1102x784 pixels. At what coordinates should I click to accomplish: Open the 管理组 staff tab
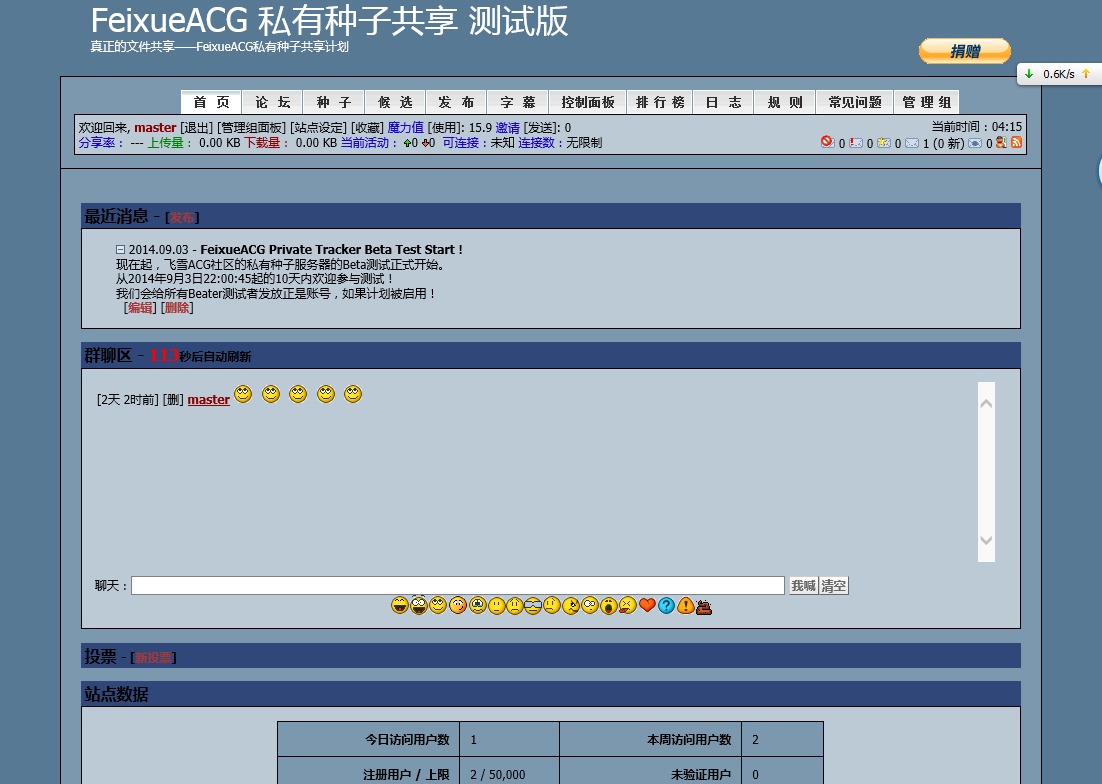click(x=926, y=102)
